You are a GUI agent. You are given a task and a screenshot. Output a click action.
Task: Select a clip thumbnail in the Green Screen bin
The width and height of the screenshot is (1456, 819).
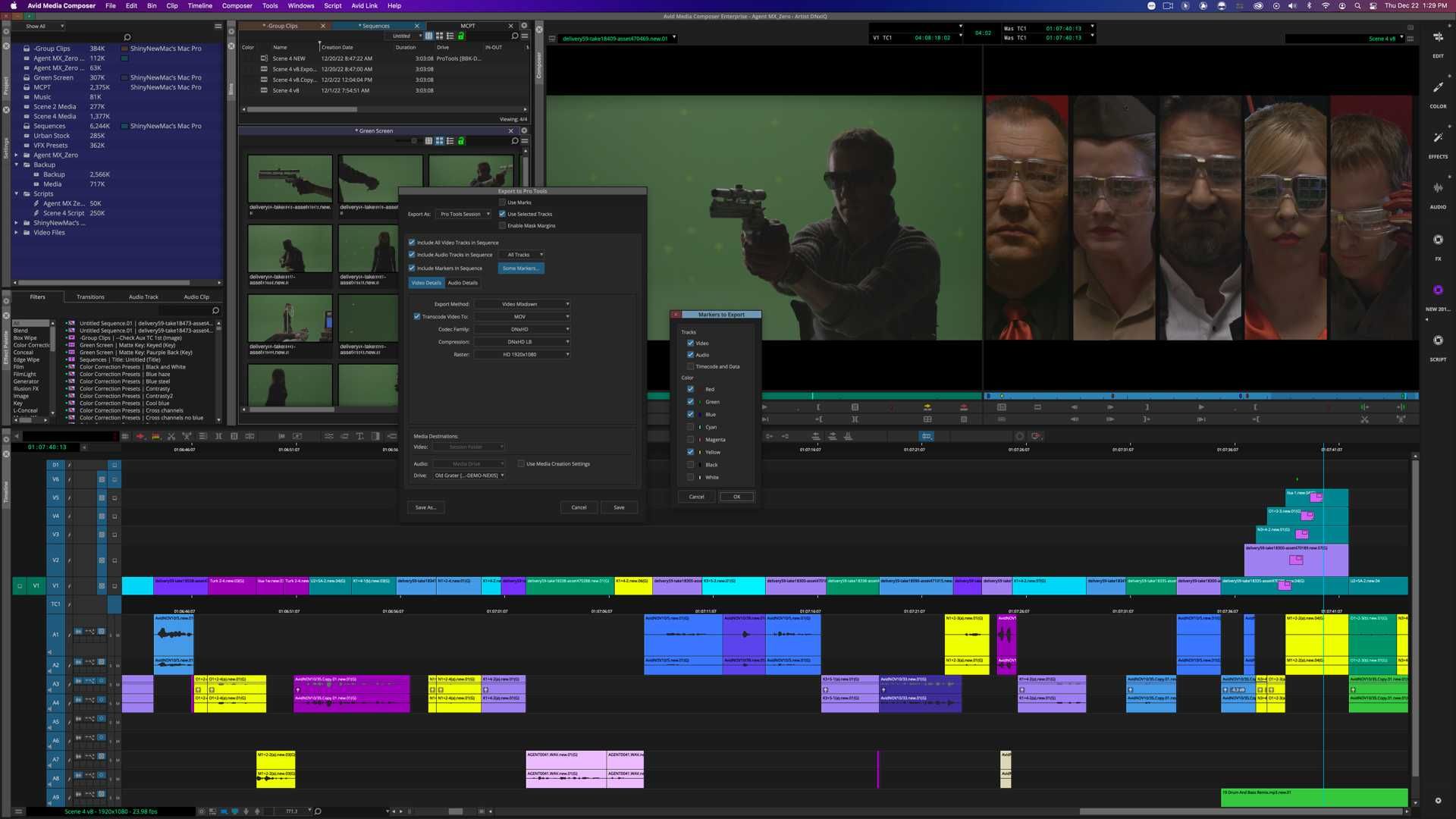290,179
